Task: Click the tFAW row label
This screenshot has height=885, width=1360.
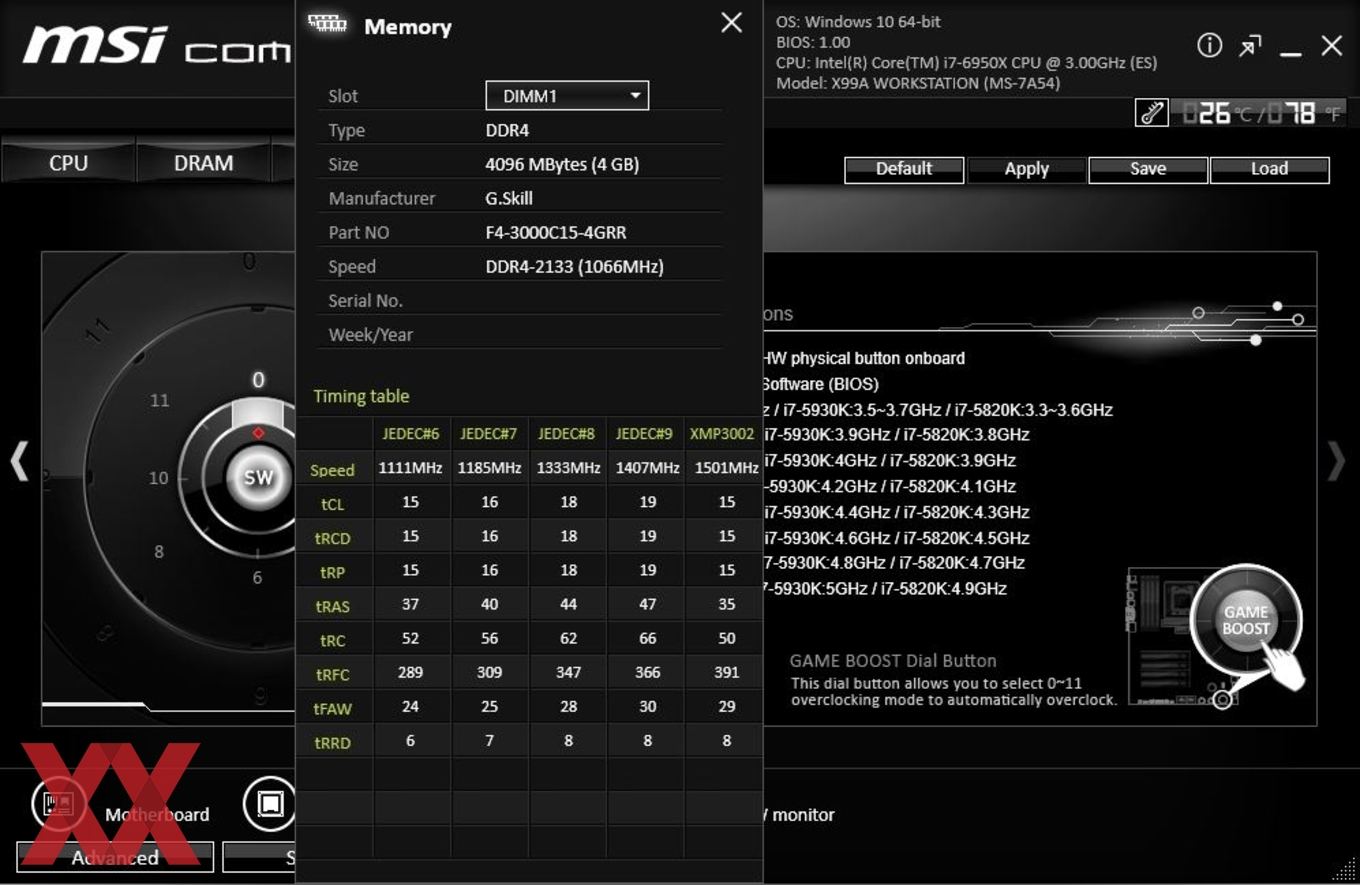Action: 334,708
